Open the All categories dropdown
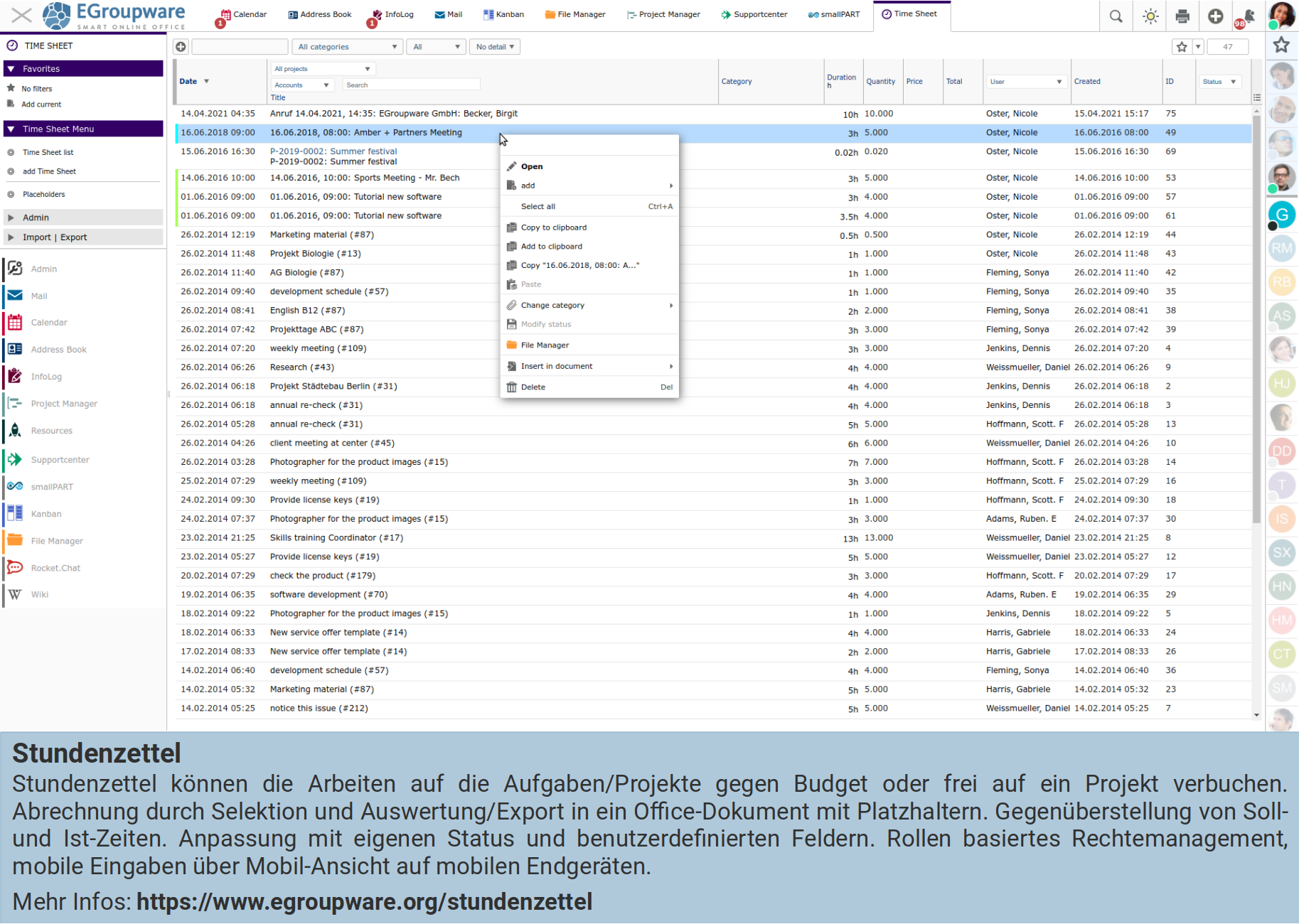 (x=347, y=47)
